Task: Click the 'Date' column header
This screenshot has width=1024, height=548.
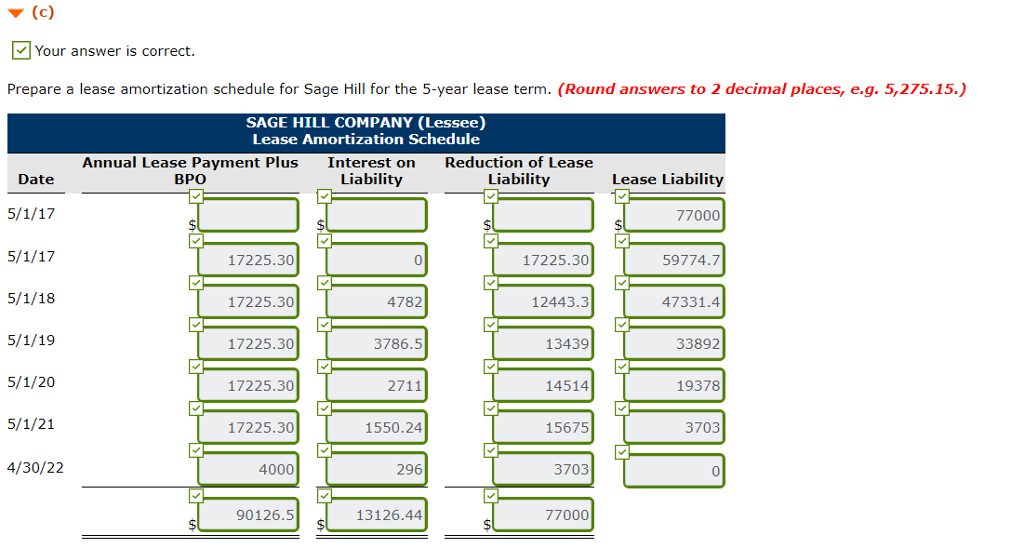Action: pos(36,179)
